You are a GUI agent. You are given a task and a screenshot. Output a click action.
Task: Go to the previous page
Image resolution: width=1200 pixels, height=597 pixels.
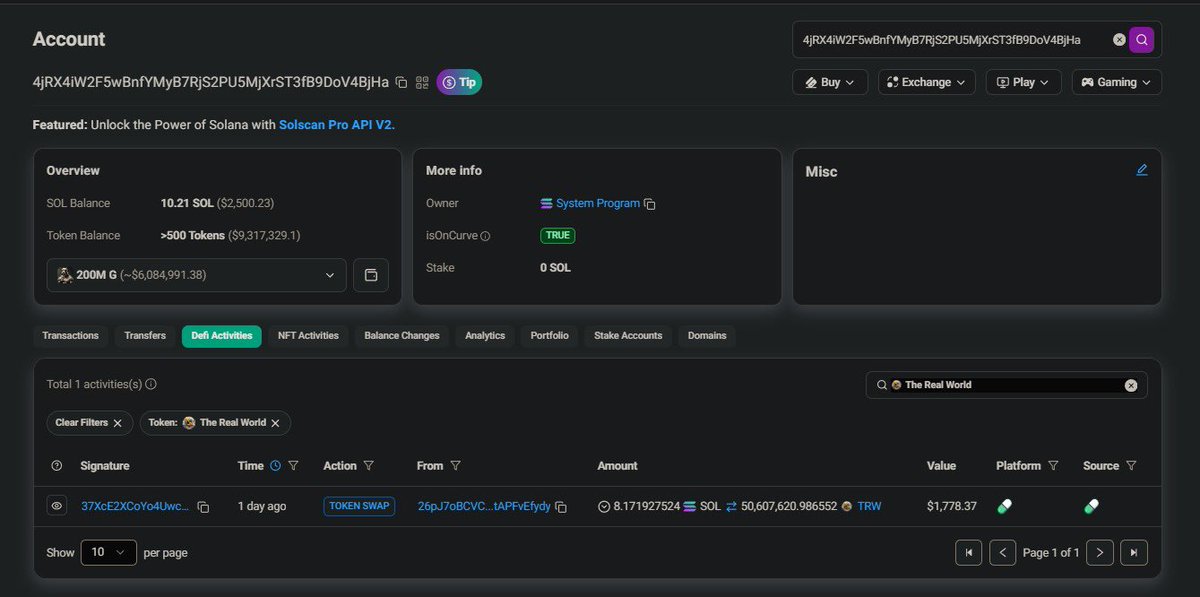[1003, 552]
